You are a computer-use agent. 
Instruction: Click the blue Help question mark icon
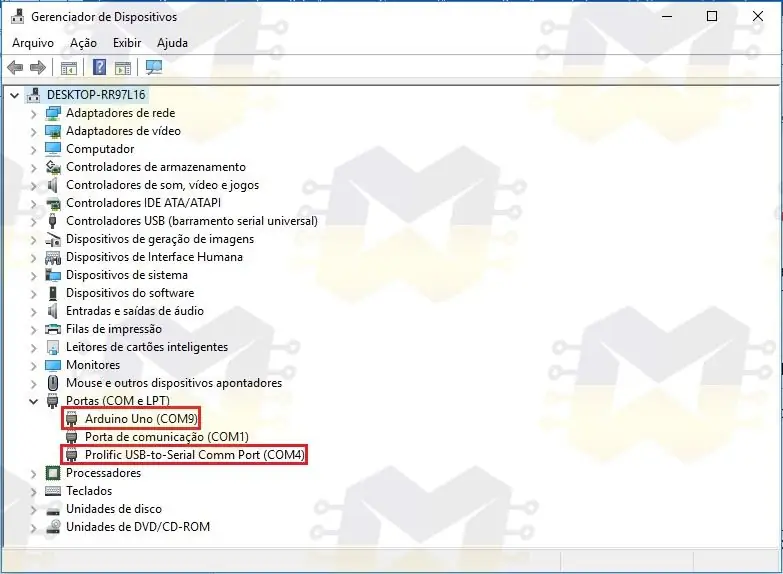99,67
